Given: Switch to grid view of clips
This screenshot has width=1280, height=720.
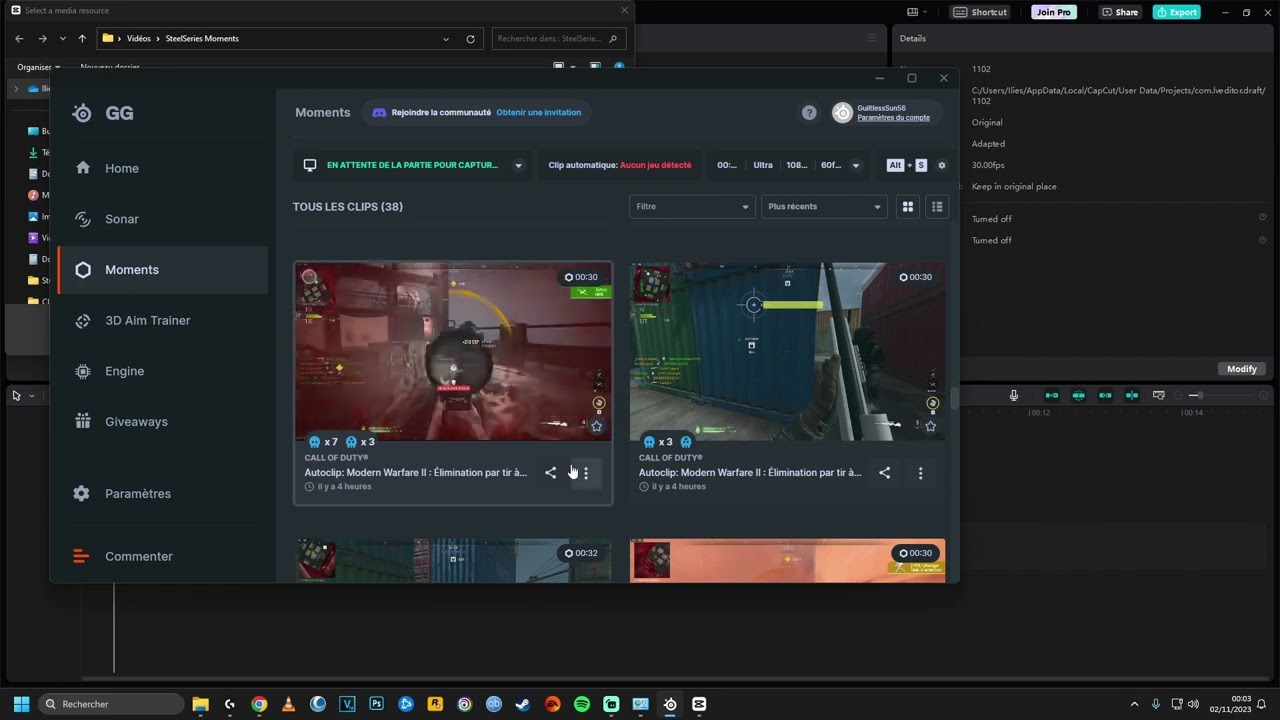Looking at the screenshot, I should tap(908, 207).
